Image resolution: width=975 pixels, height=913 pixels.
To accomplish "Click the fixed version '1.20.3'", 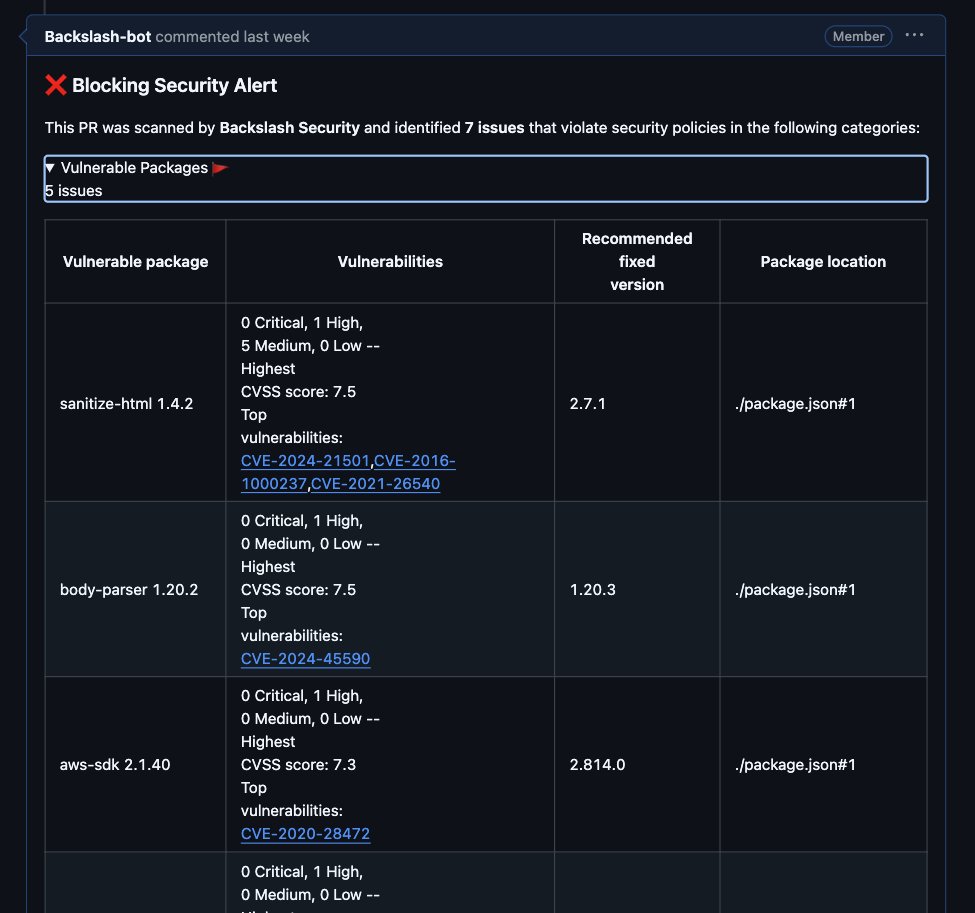I will (593, 590).
